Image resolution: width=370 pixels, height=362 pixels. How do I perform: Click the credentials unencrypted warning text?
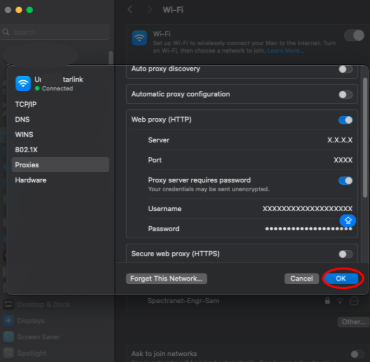pos(208,189)
